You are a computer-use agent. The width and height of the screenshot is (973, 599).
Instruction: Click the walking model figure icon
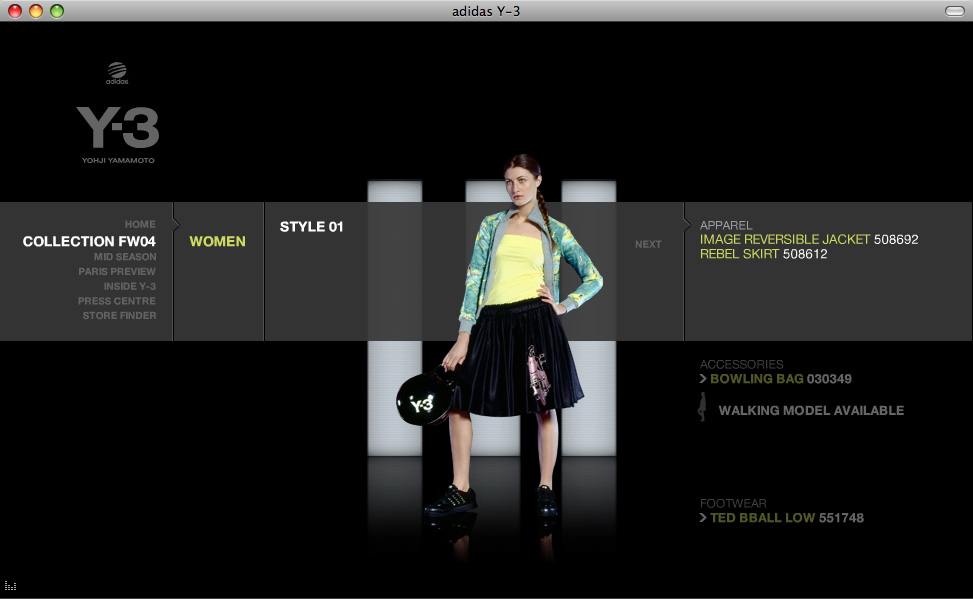coord(702,407)
